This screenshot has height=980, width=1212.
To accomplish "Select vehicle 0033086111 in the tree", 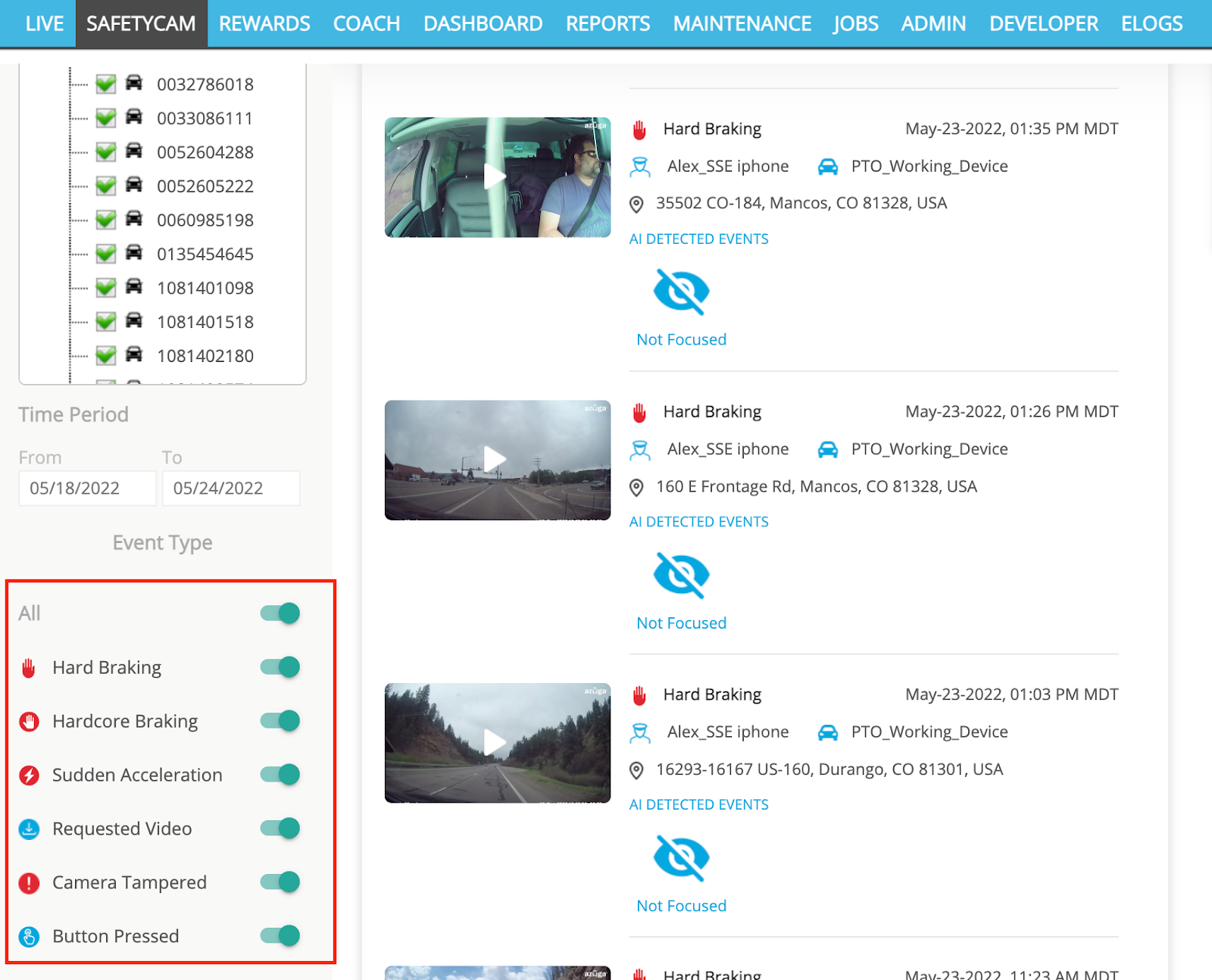I will point(205,118).
